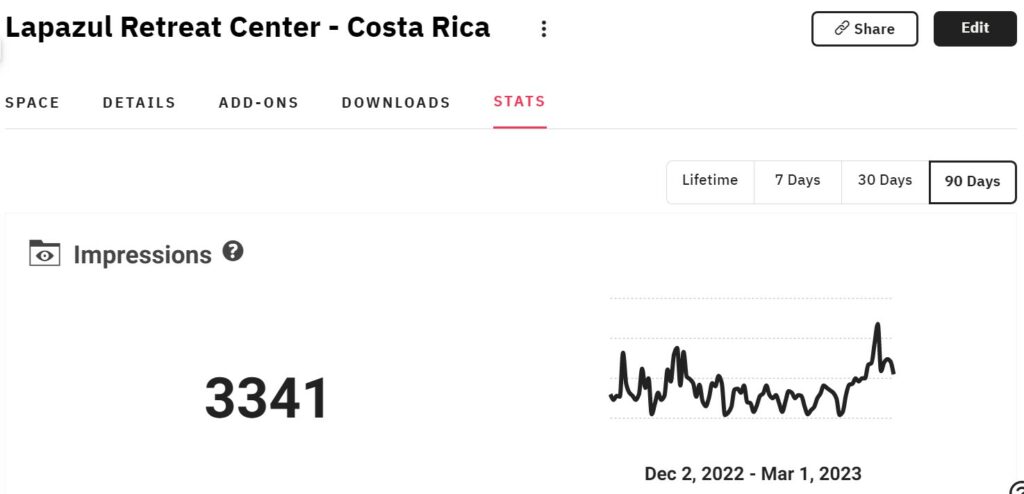Click the Lapazul Retreat Center title
This screenshot has height=494, width=1024.
[x=248, y=27]
